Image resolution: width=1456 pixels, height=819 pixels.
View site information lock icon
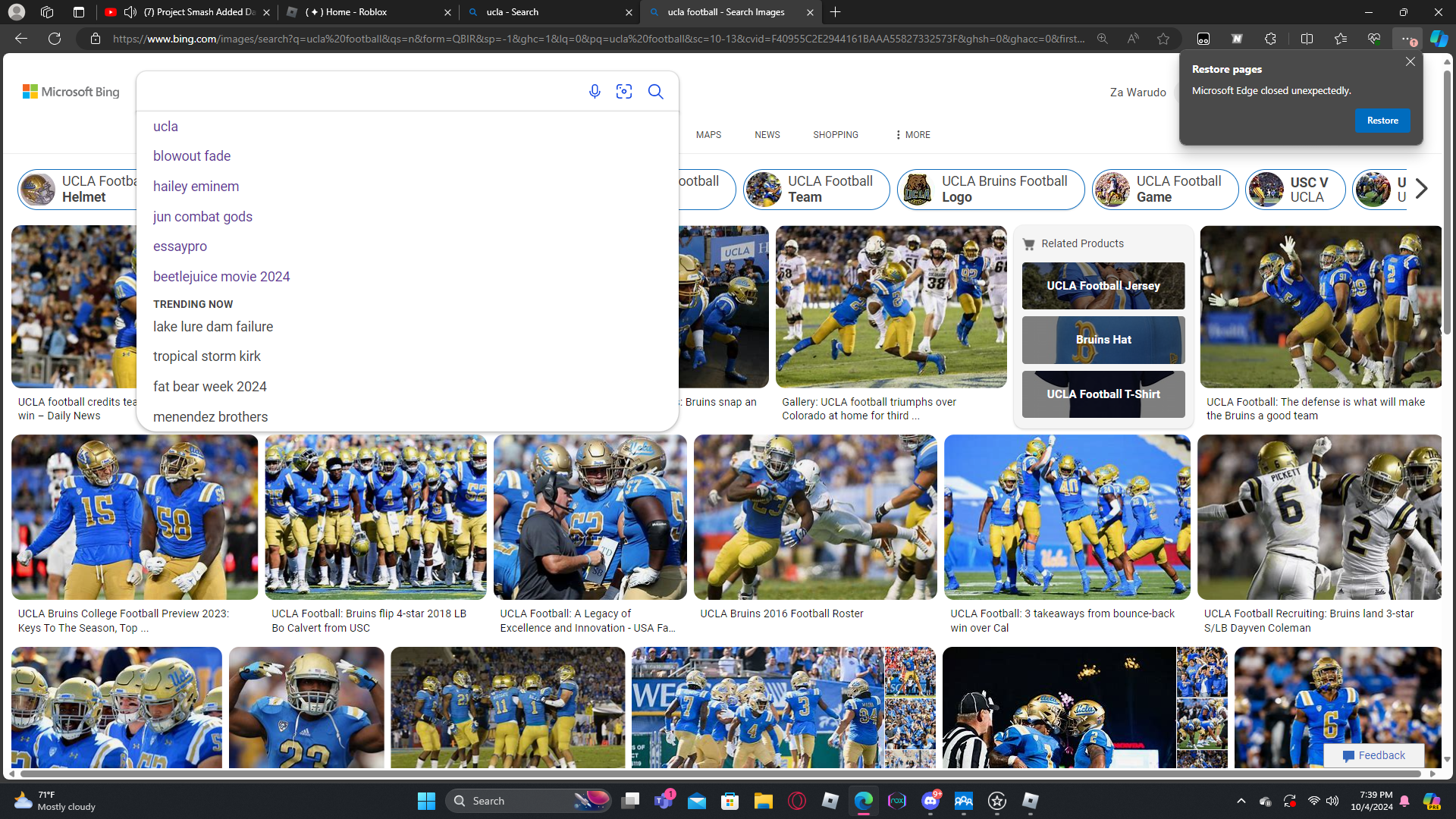coord(96,39)
